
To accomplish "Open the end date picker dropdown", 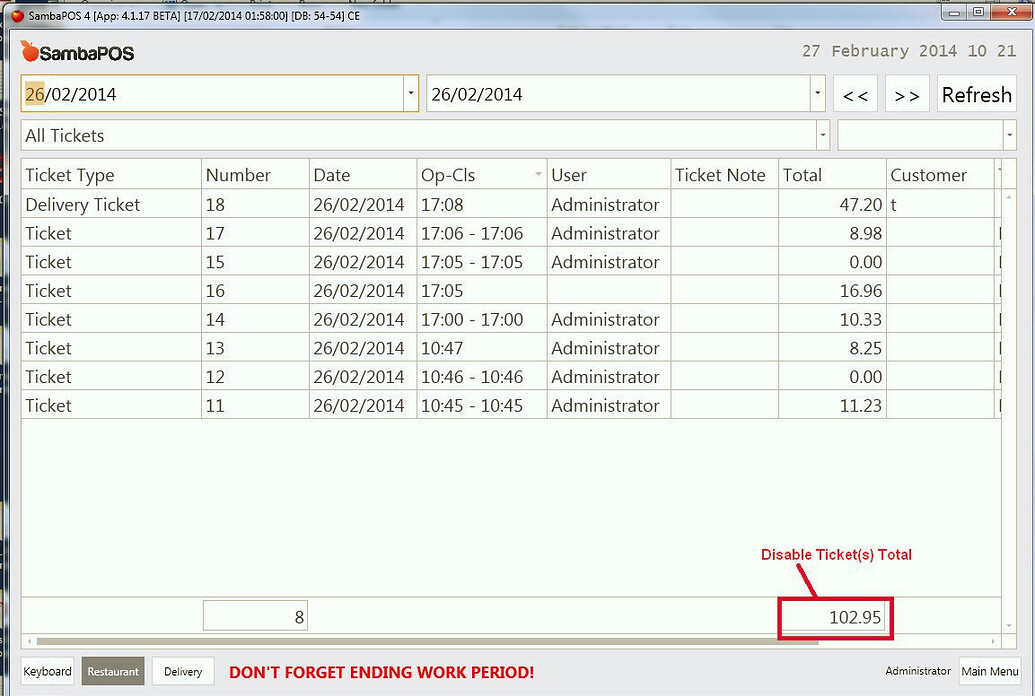I will pos(817,91).
